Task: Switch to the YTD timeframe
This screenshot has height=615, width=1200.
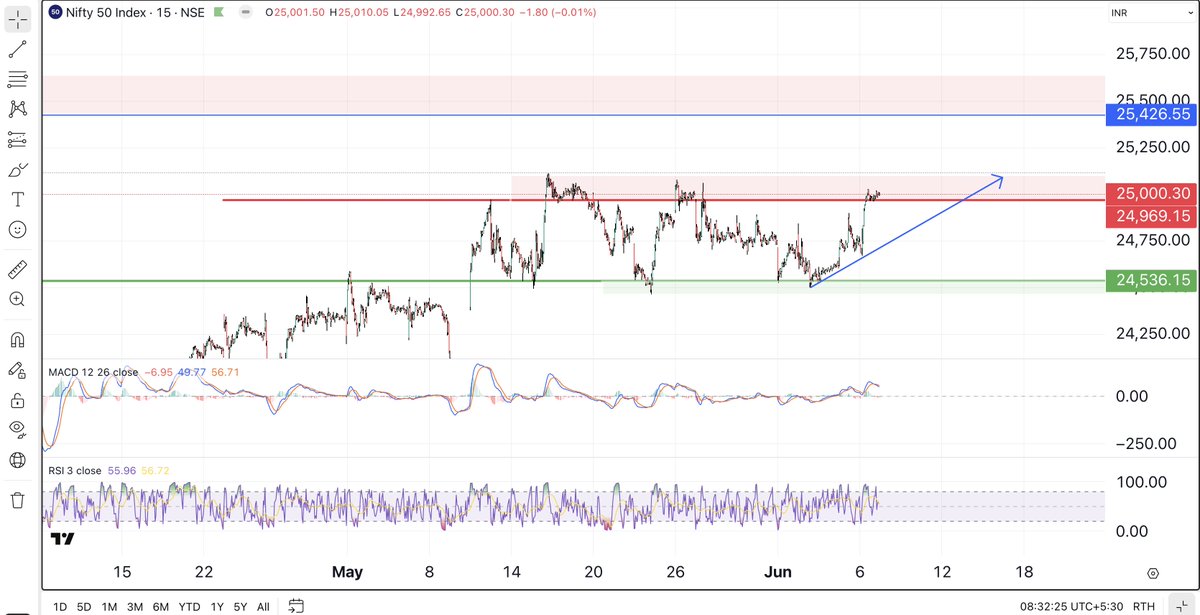Action: point(187,606)
